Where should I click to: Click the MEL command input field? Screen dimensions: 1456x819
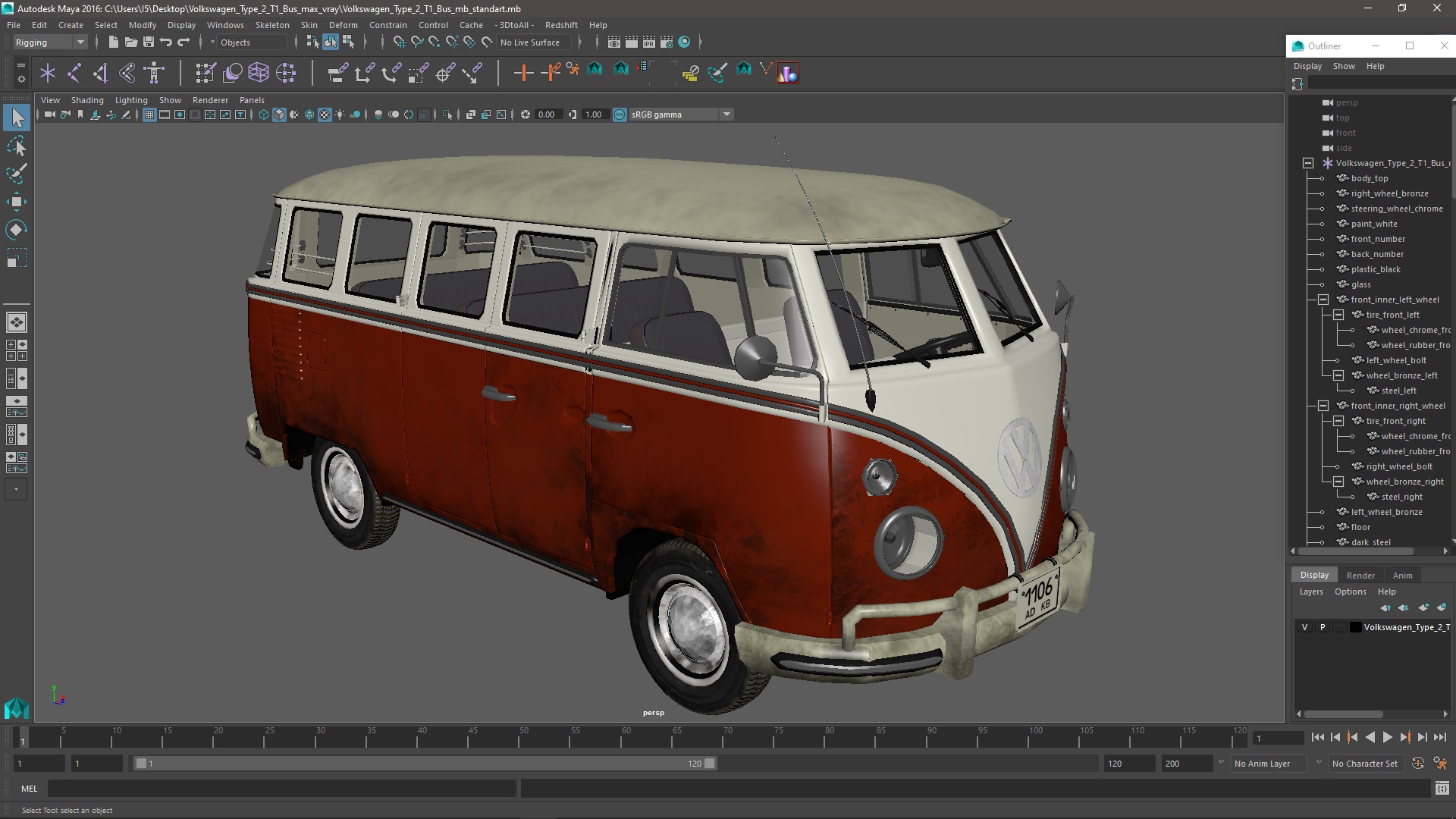282,789
